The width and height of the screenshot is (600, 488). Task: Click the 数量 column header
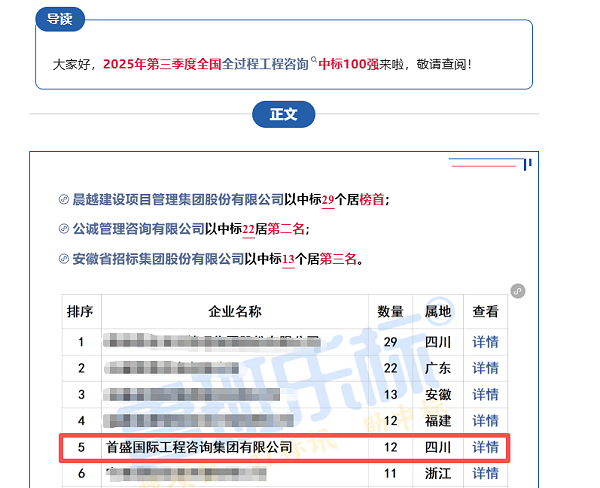point(390,312)
